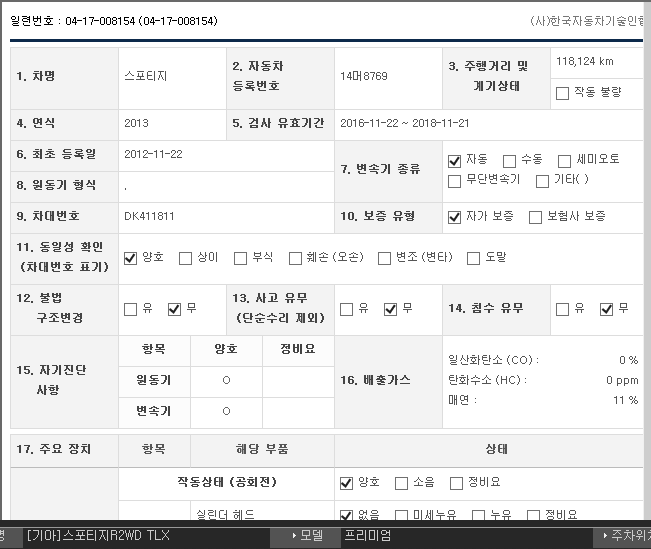651x549 pixels.
Task: Select the 수동 transmission checkbox
Action: point(509,160)
